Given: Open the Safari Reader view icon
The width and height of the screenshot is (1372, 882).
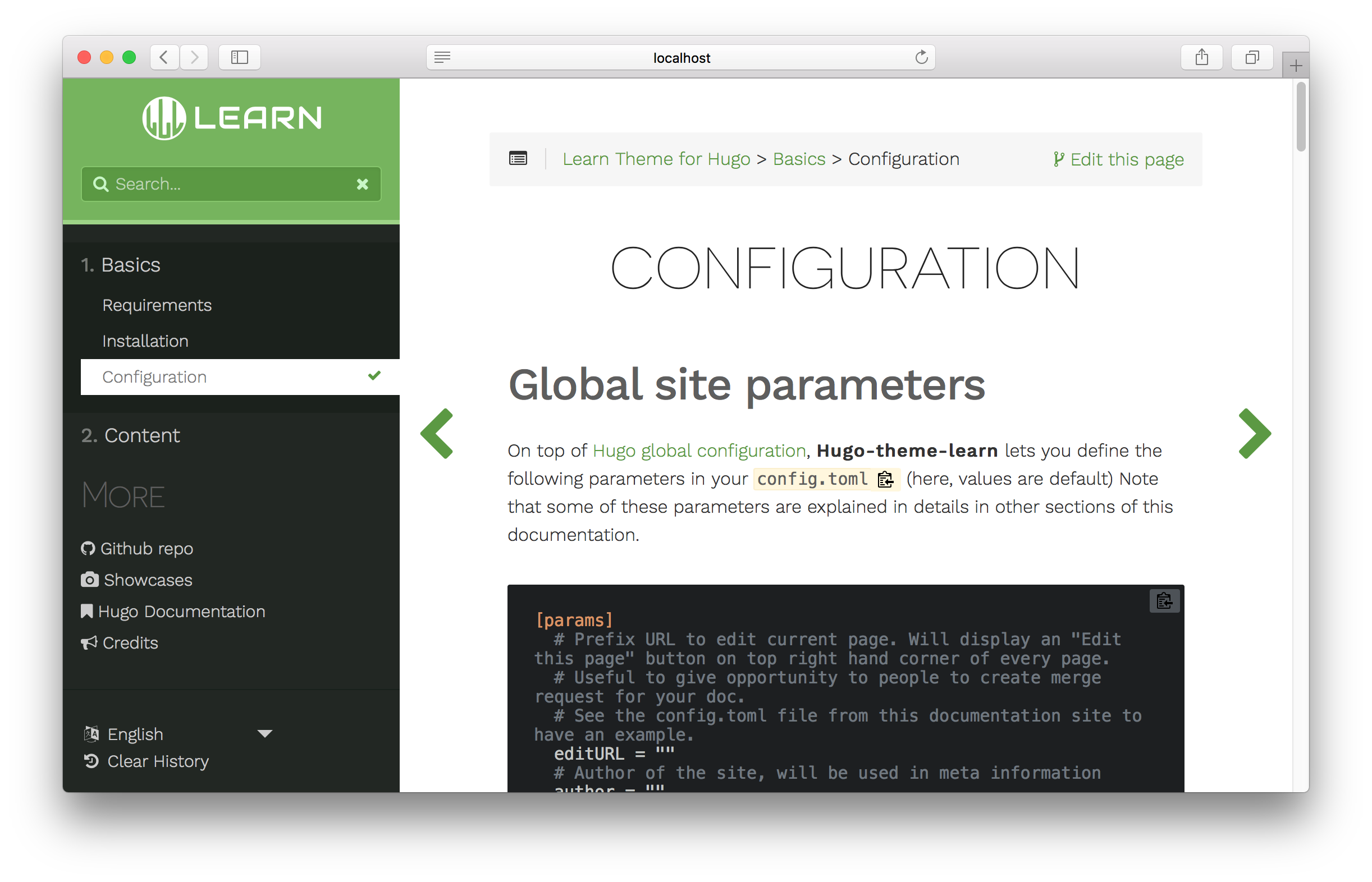Looking at the screenshot, I should tap(442, 57).
